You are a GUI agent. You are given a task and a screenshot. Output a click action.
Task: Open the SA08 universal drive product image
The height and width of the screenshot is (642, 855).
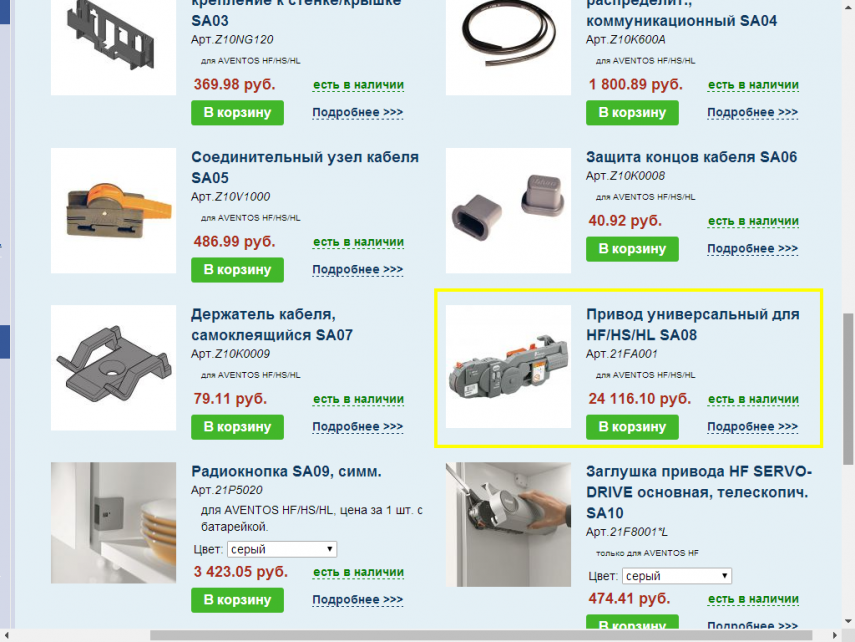tap(508, 367)
